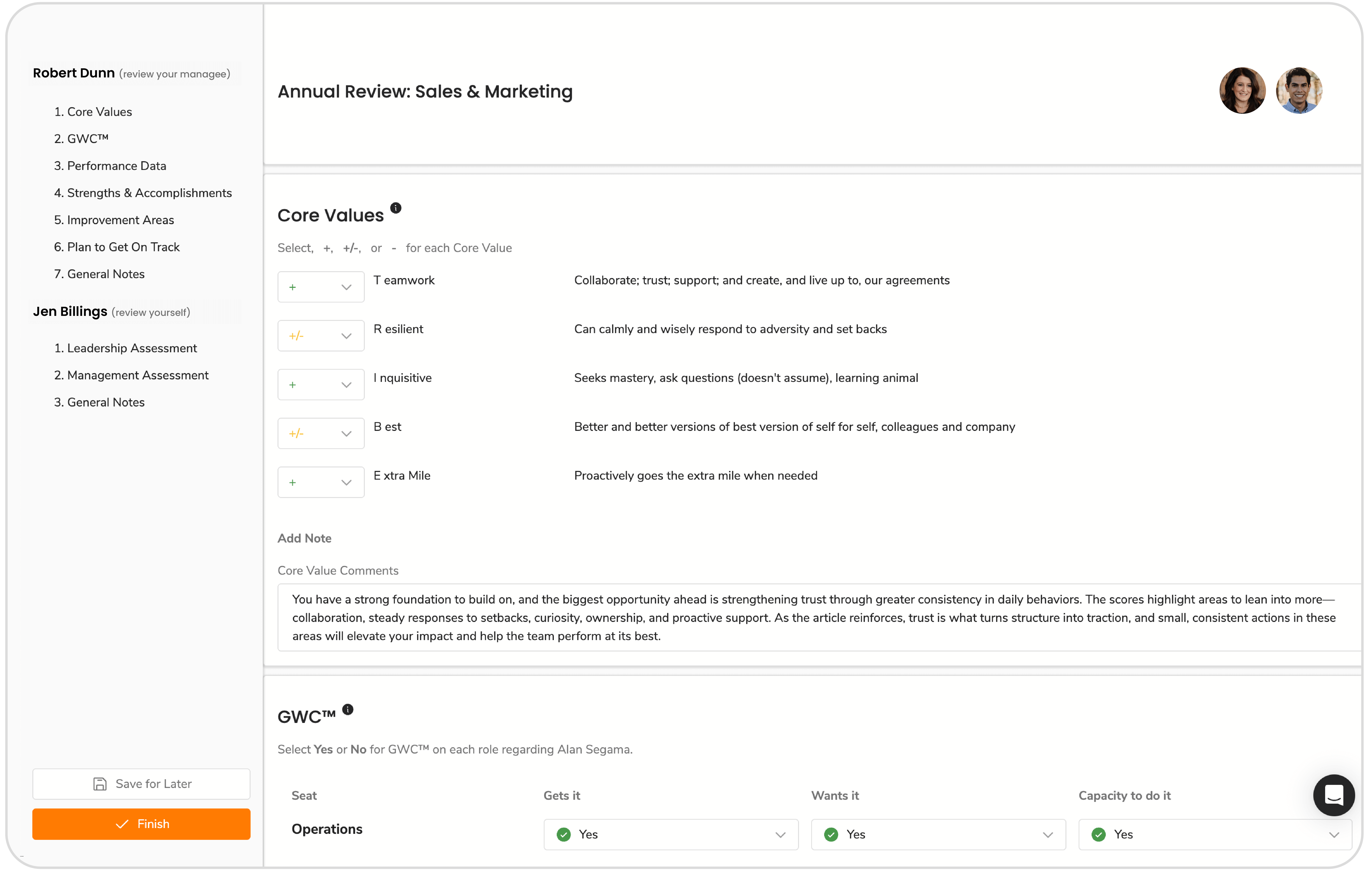Click green check in Gets it field
The height and width of the screenshot is (871, 1372).
564,835
